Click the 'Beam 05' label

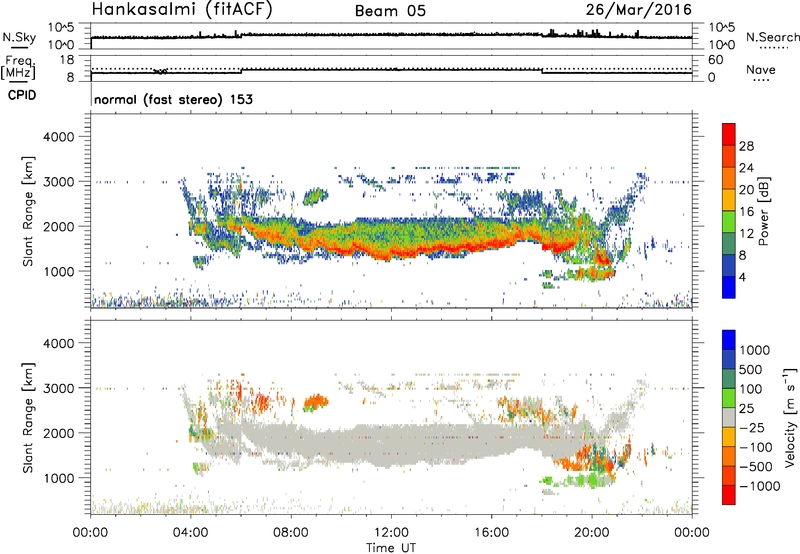tap(390, 11)
